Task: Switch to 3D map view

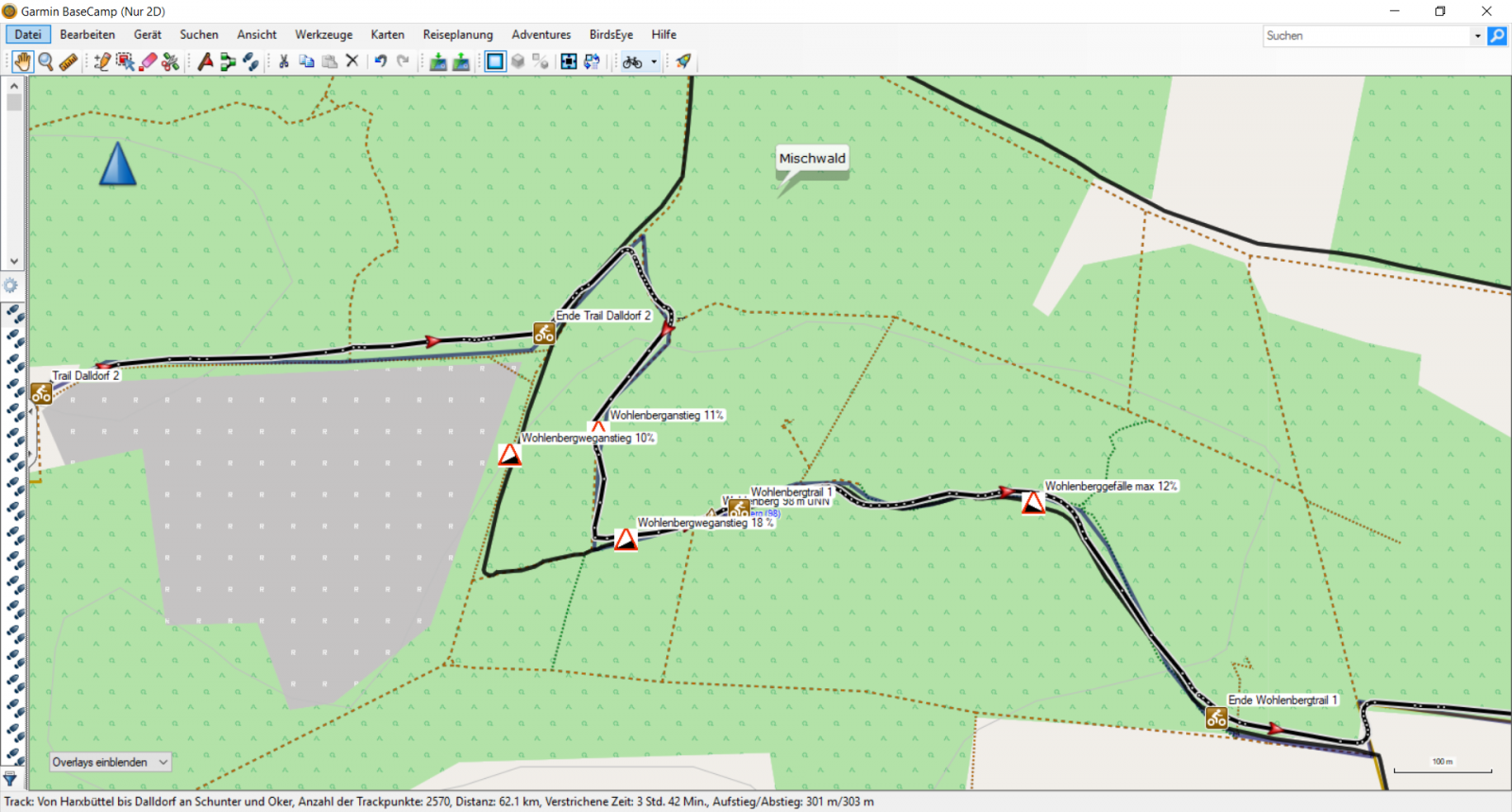Action: click(518, 61)
